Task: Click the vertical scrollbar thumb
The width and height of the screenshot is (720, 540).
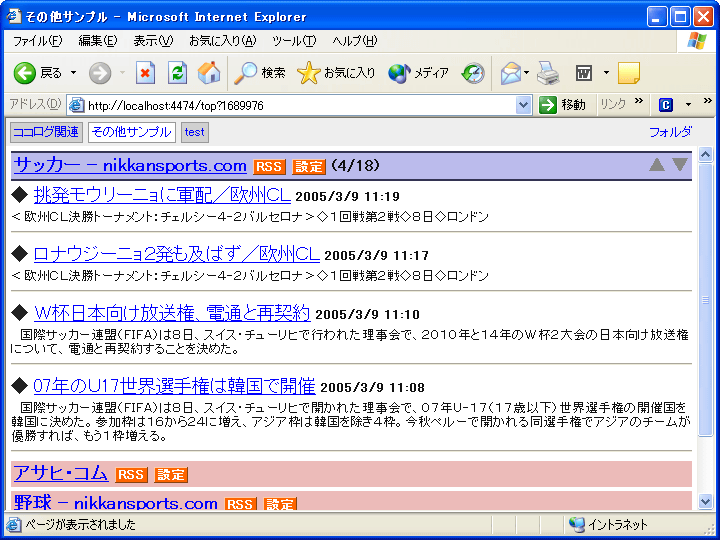Action: [705, 300]
